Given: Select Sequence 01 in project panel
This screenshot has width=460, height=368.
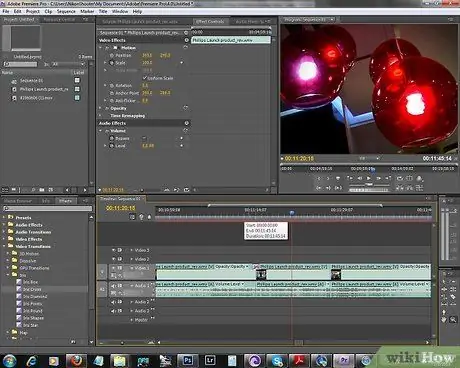Looking at the screenshot, I should coord(31,81).
